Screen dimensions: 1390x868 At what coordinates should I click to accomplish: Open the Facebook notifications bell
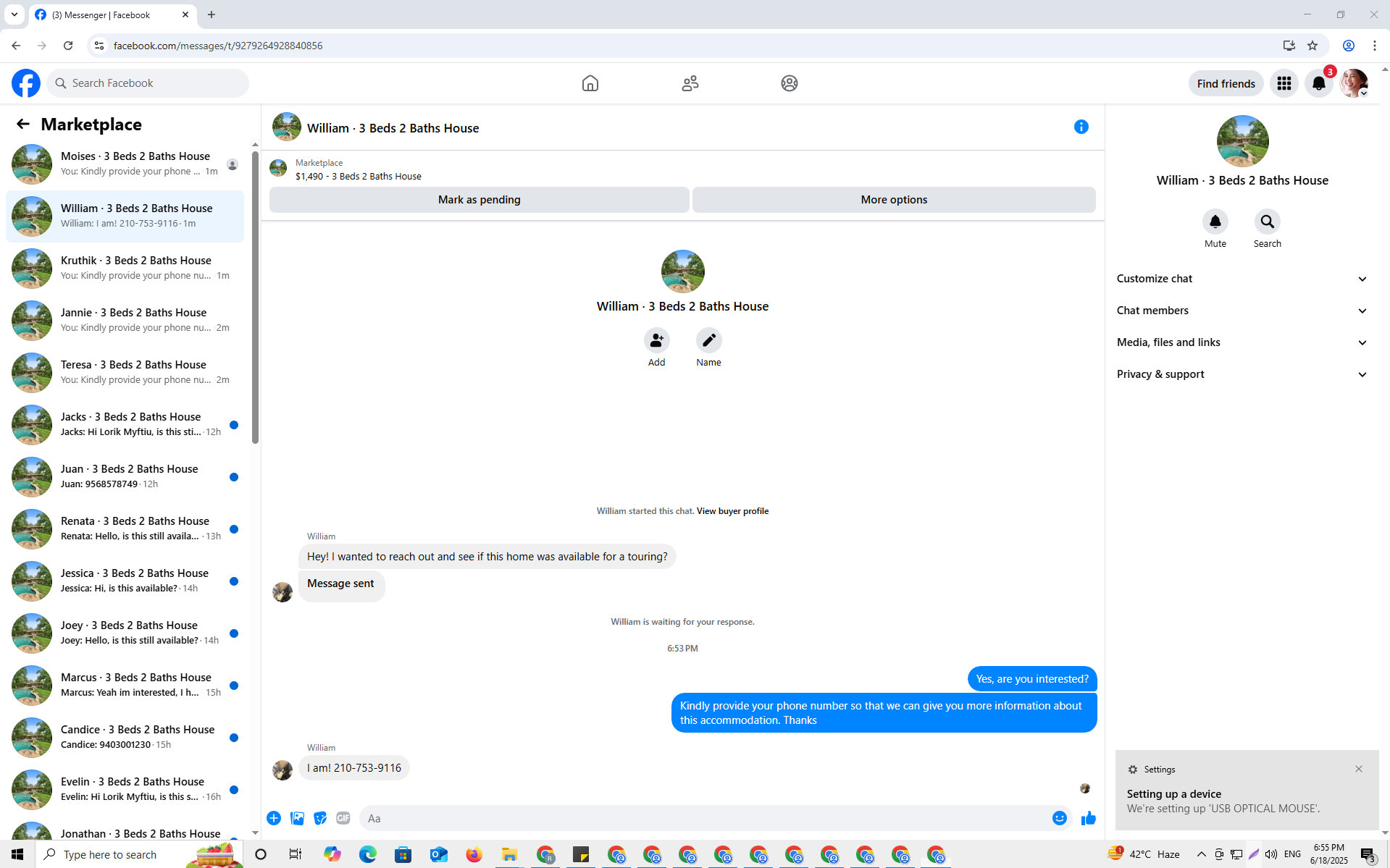(x=1319, y=83)
